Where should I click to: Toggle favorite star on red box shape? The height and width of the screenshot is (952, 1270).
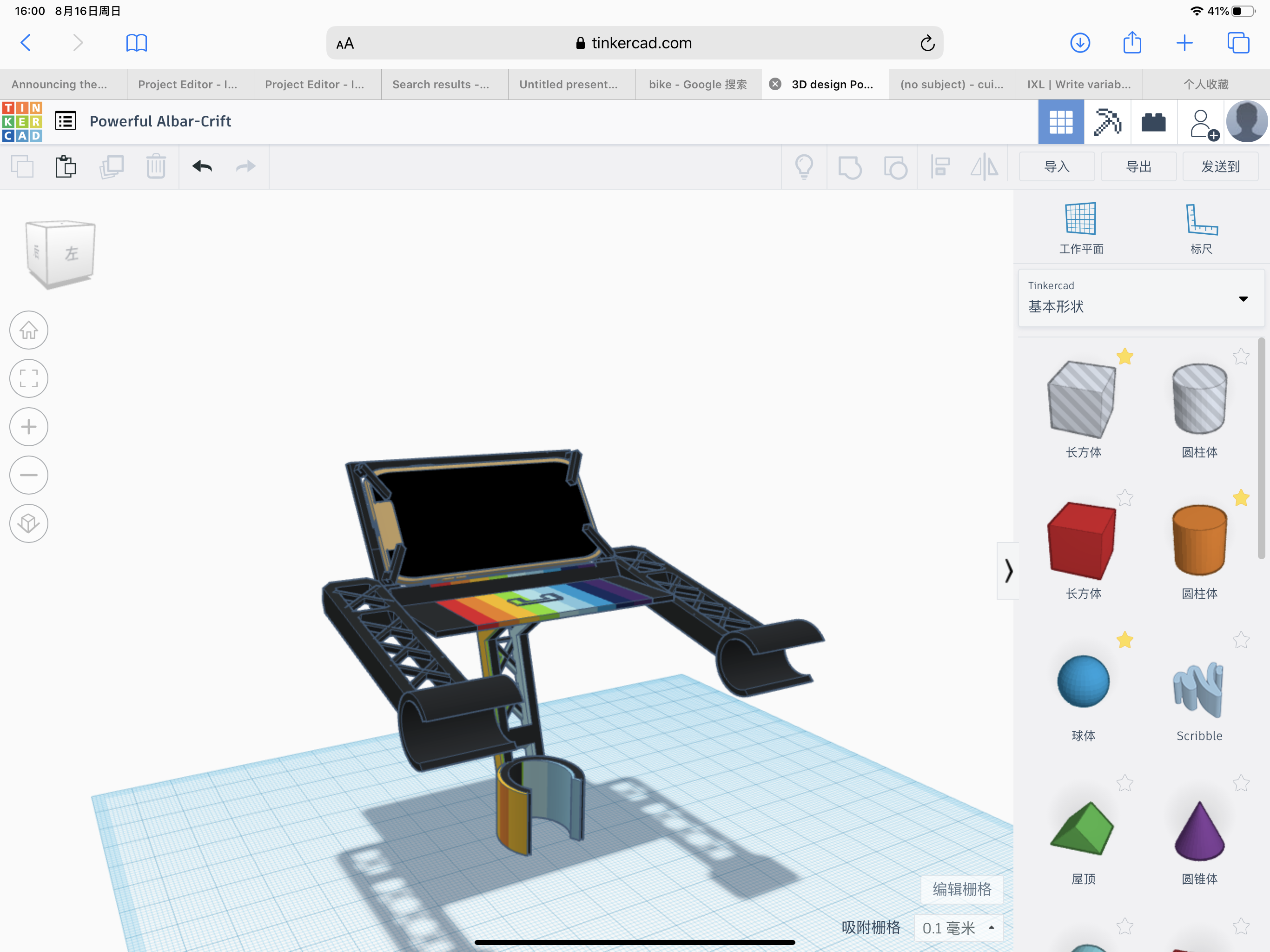pos(1125,498)
